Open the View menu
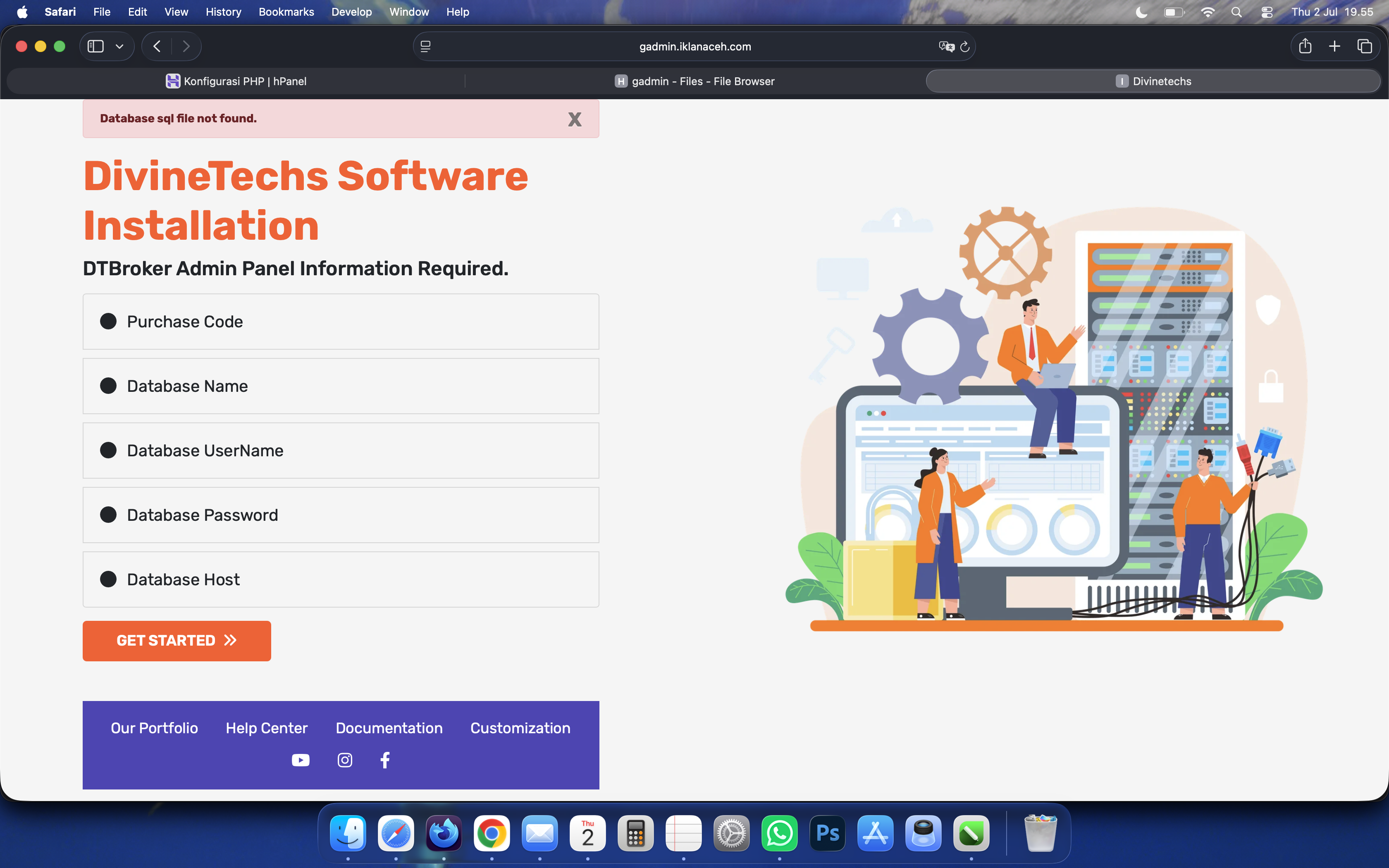 coord(176,12)
